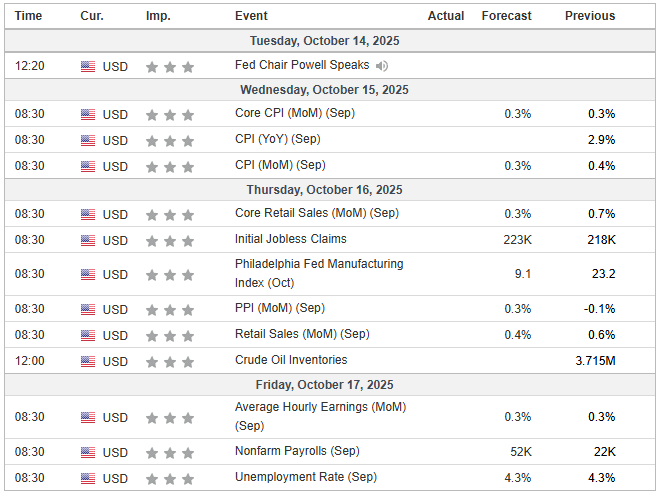
Task: Click the Previous column header
Action: click(590, 16)
